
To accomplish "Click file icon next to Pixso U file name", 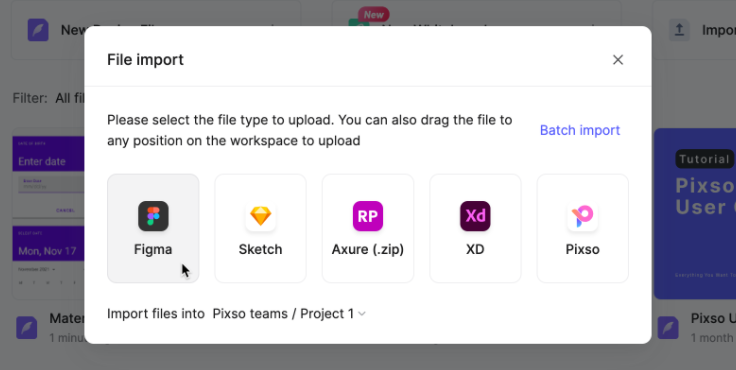I will click(x=668, y=327).
